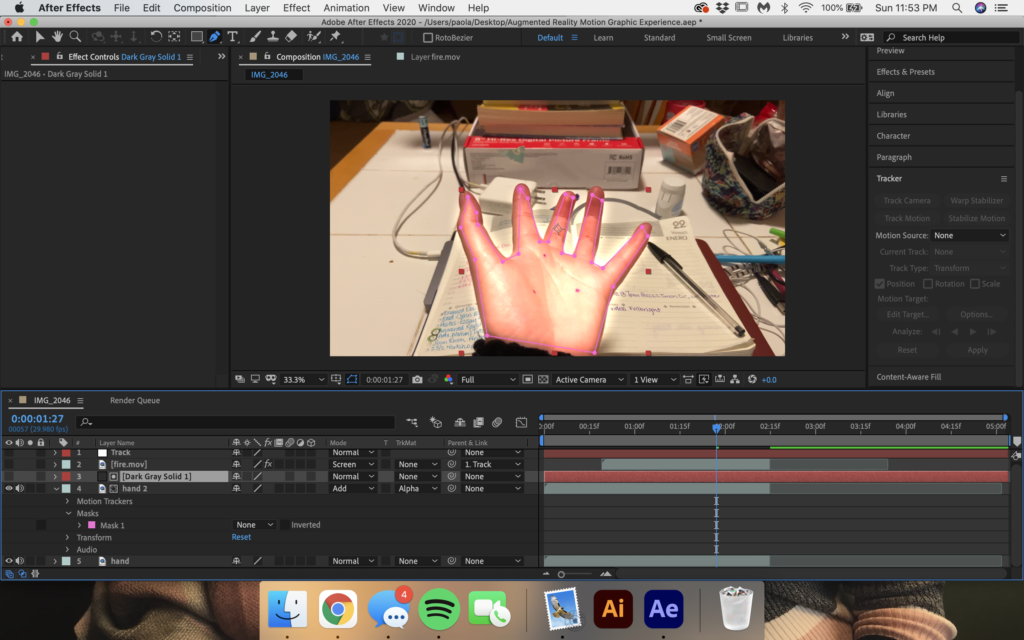Select the Hand tool in toolbar
Image resolution: width=1024 pixels, height=640 pixels.
pyautogui.click(x=57, y=37)
